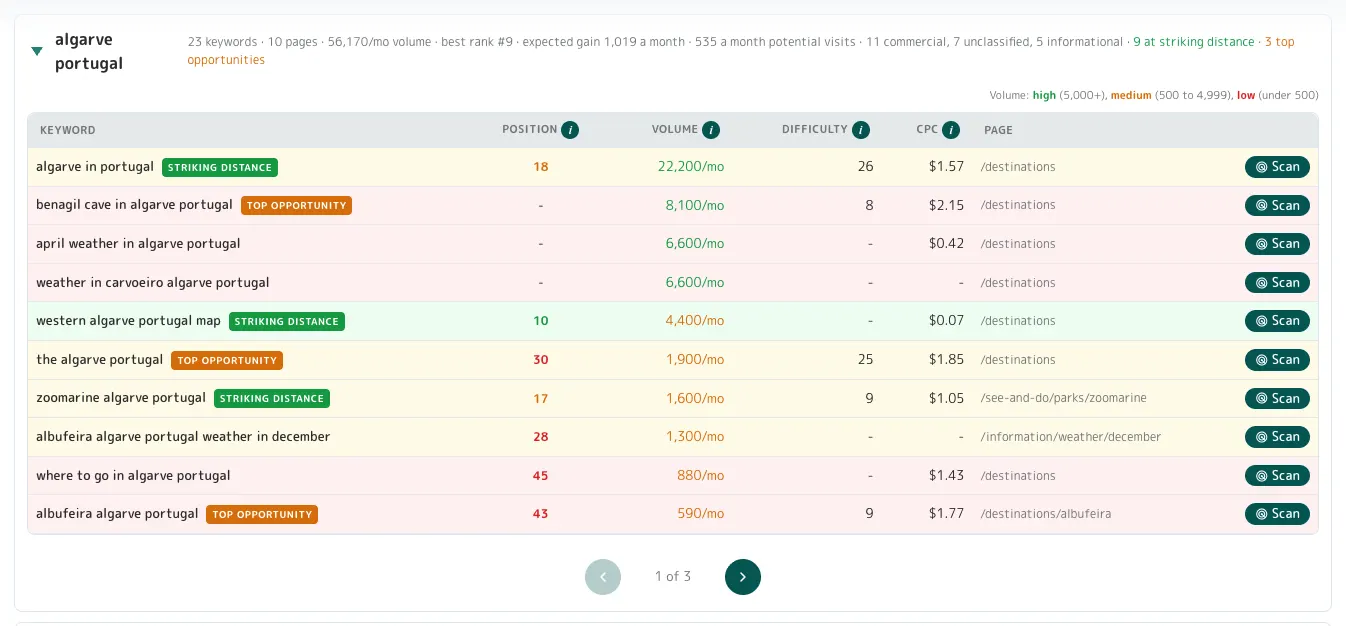Image resolution: width=1346 pixels, height=626 pixels.
Task: Go to next page of keywords
Action: [x=743, y=577]
